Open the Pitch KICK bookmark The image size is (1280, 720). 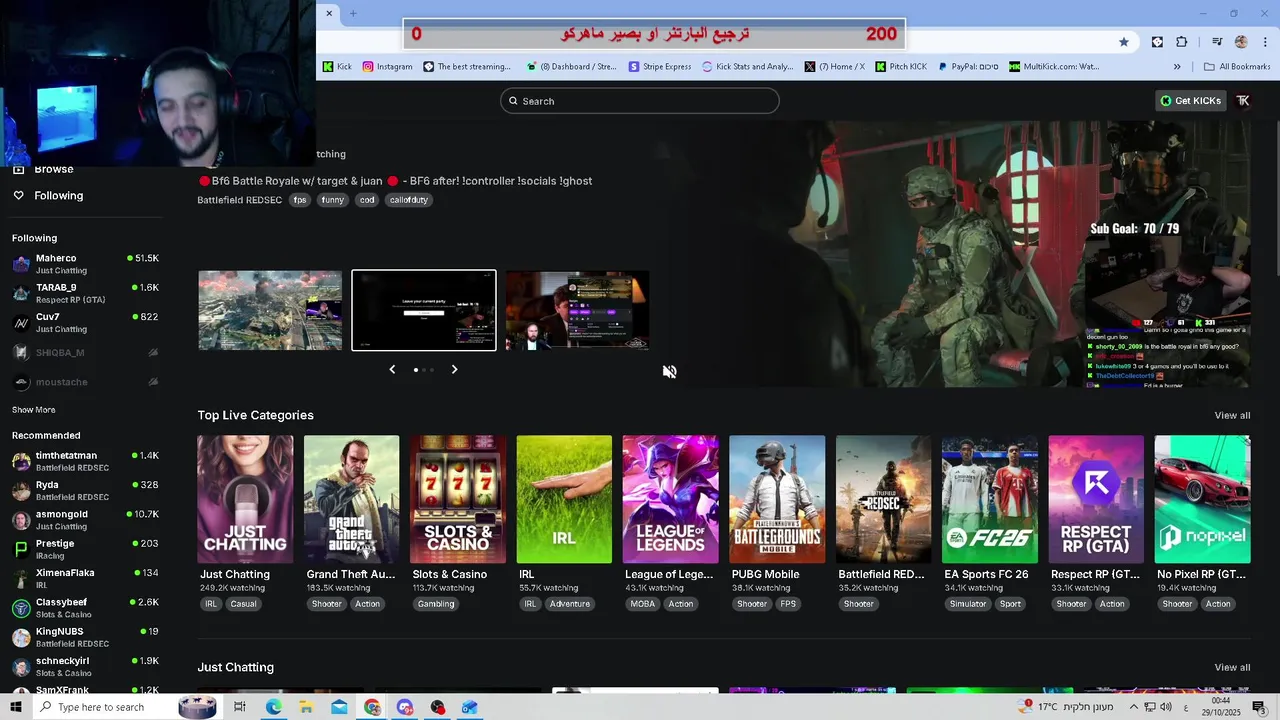(901, 67)
